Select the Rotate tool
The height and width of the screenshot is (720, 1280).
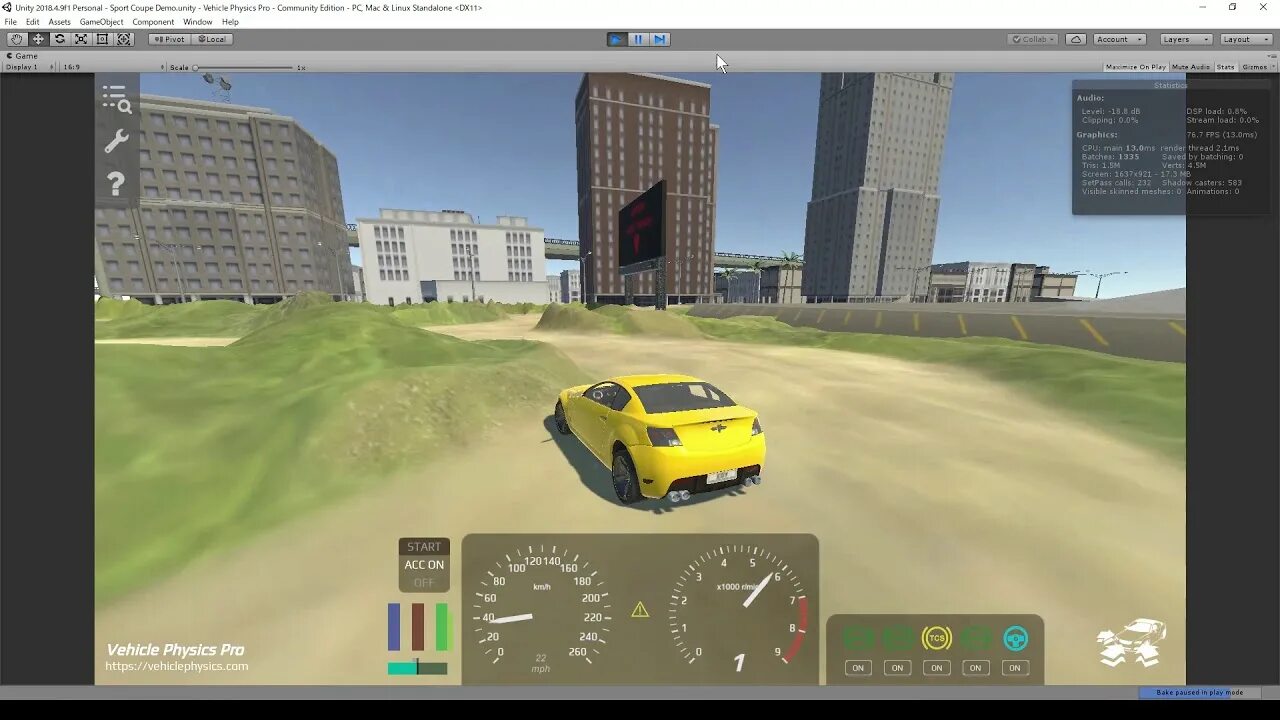[x=59, y=39]
